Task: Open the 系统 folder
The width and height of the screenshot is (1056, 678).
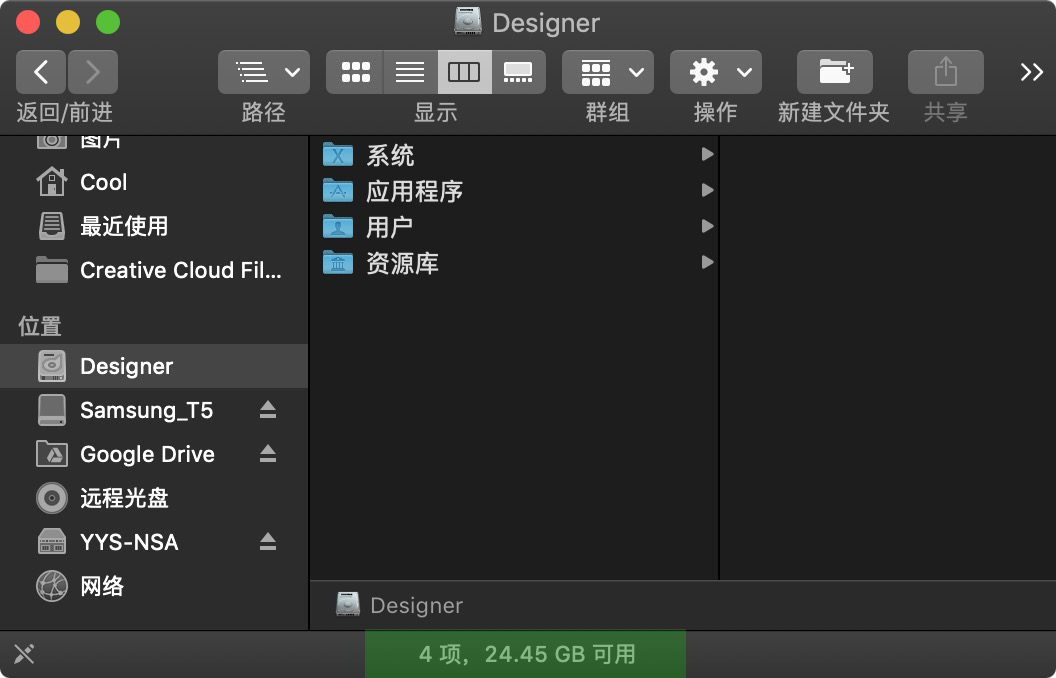Action: point(515,155)
